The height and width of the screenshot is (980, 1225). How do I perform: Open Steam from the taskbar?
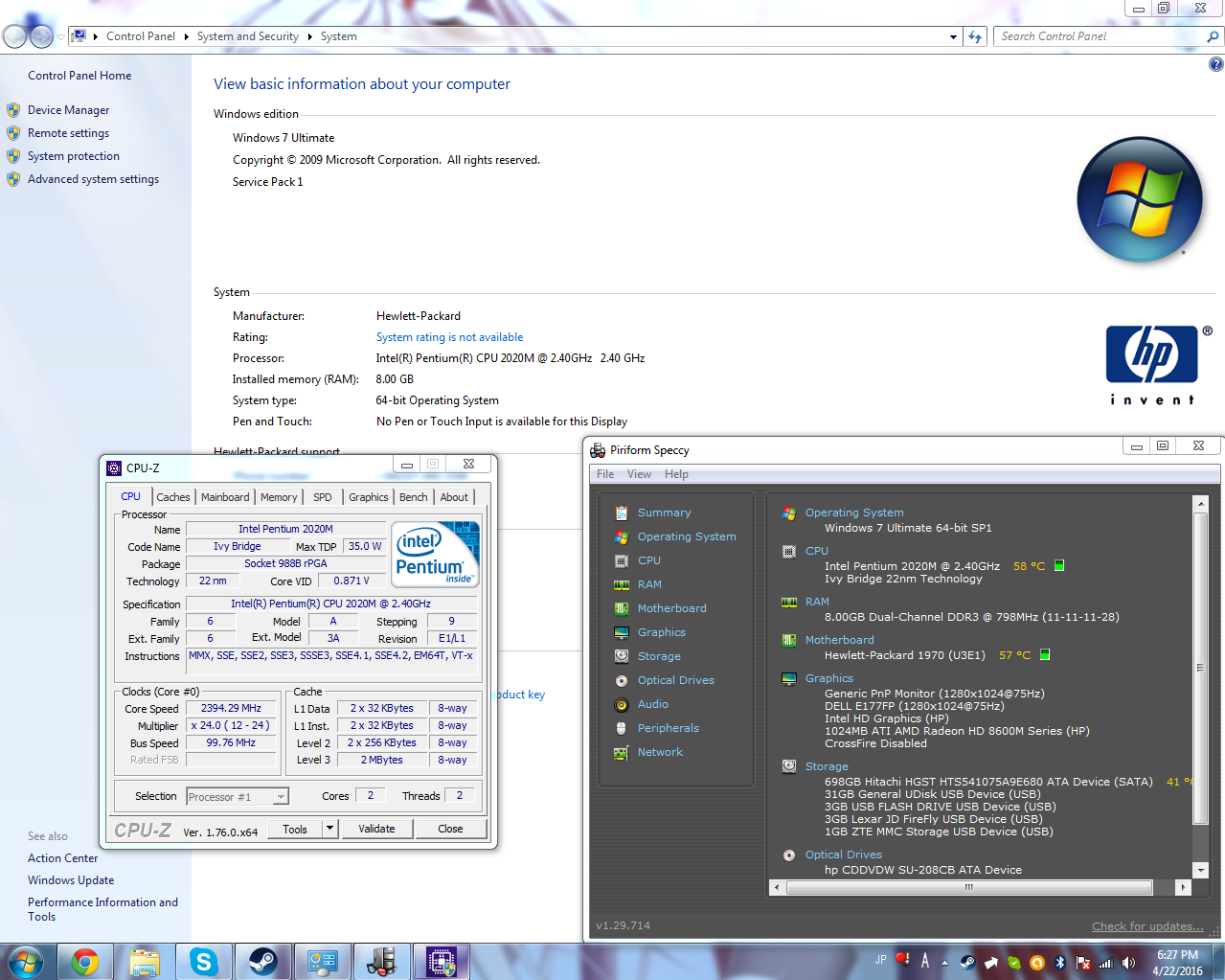tap(263, 962)
